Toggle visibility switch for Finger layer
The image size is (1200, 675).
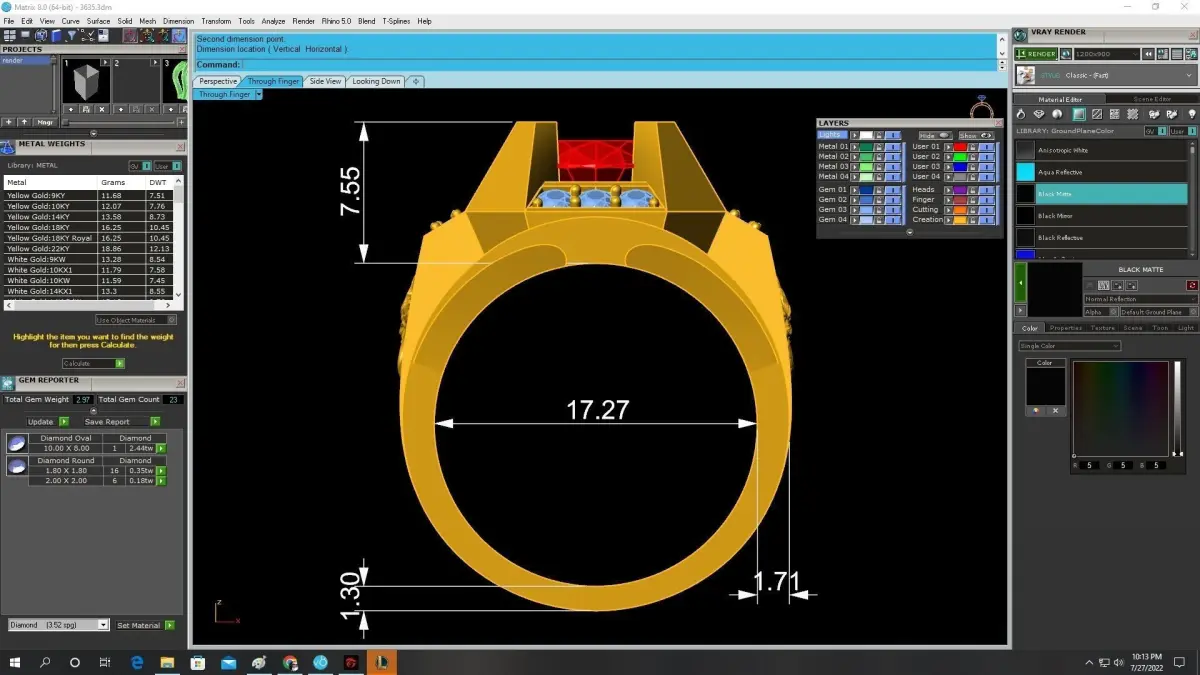point(987,200)
